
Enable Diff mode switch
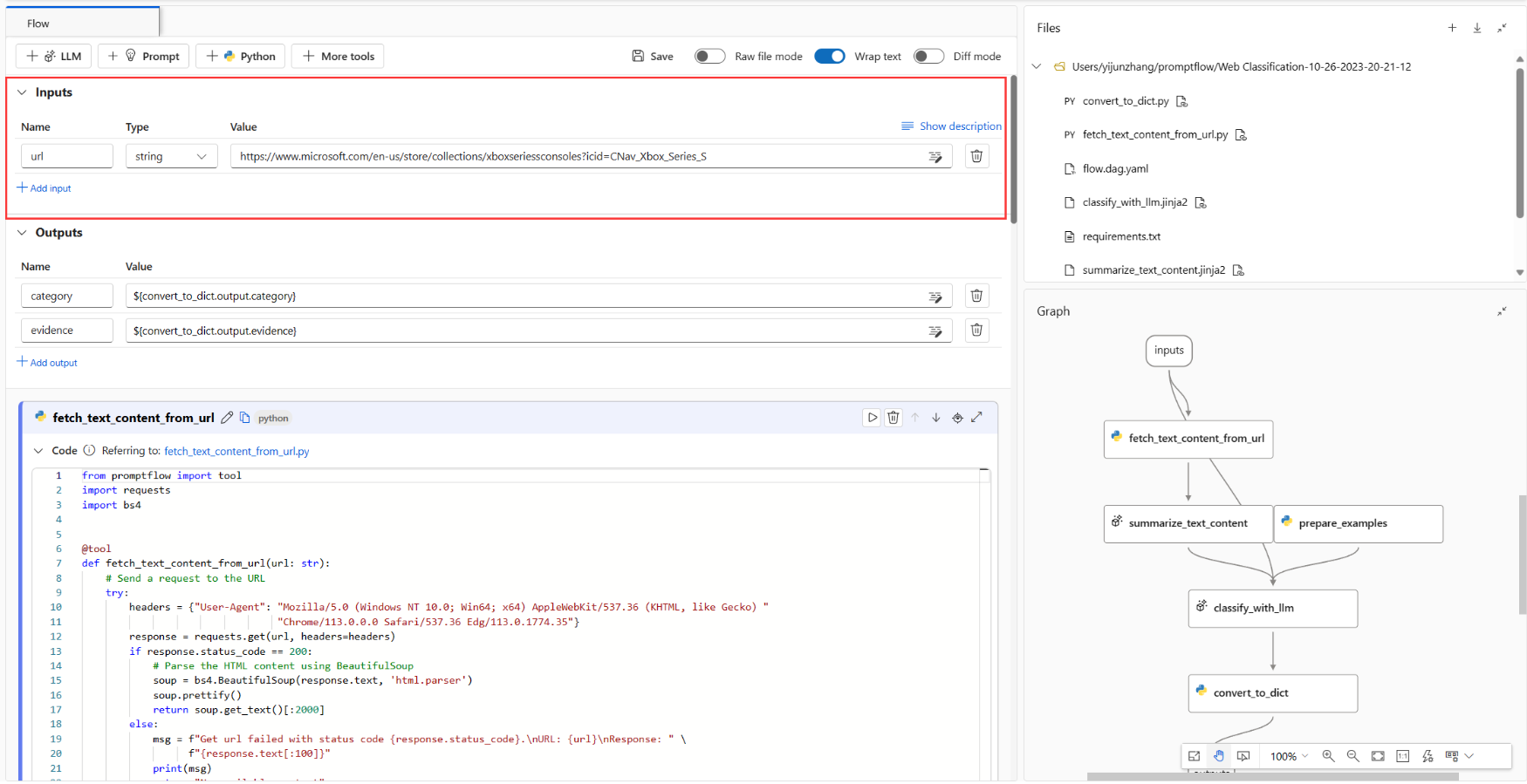click(928, 57)
